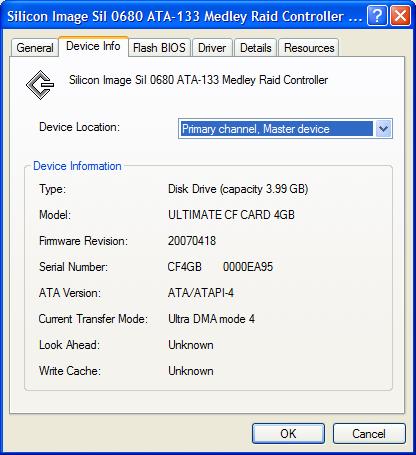Switch to the General tab
Viewport: 416px width, 455px height.
coord(35,48)
